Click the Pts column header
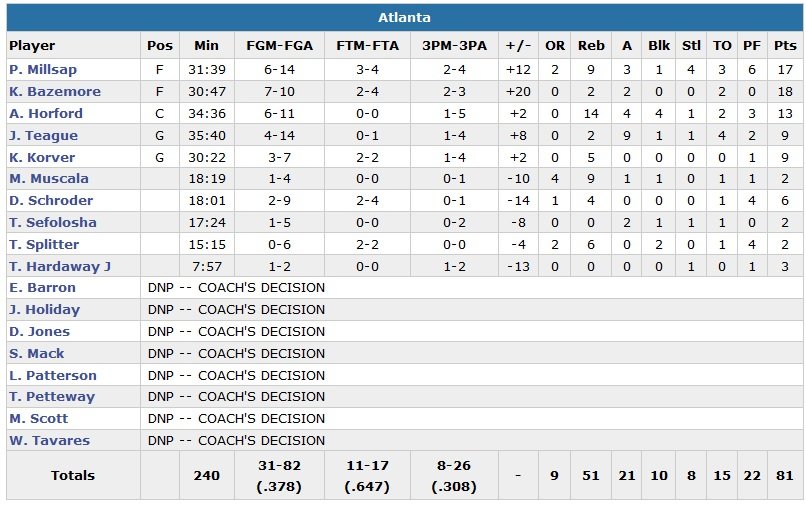806x506 pixels. (x=785, y=46)
